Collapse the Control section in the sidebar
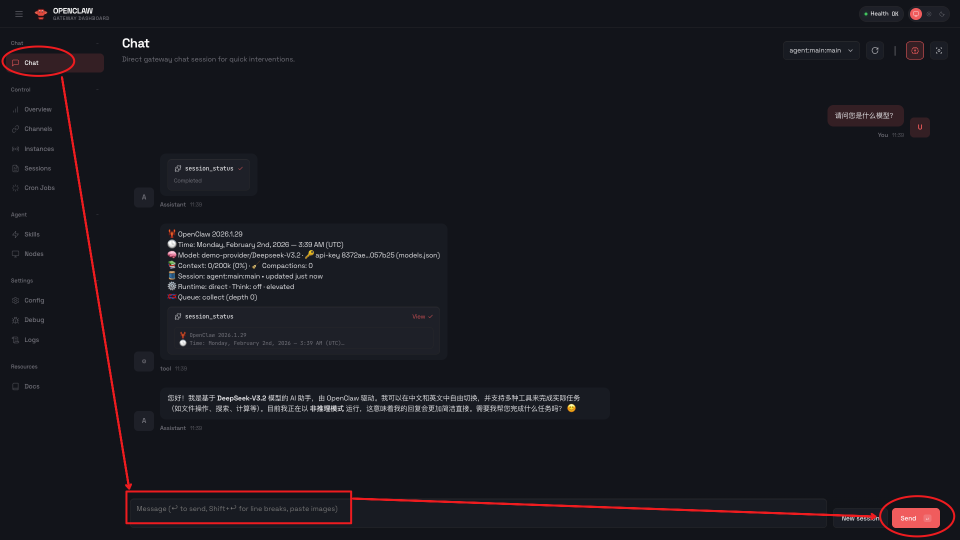Image resolution: width=960 pixels, height=540 pixels. [x=97, y=90]
